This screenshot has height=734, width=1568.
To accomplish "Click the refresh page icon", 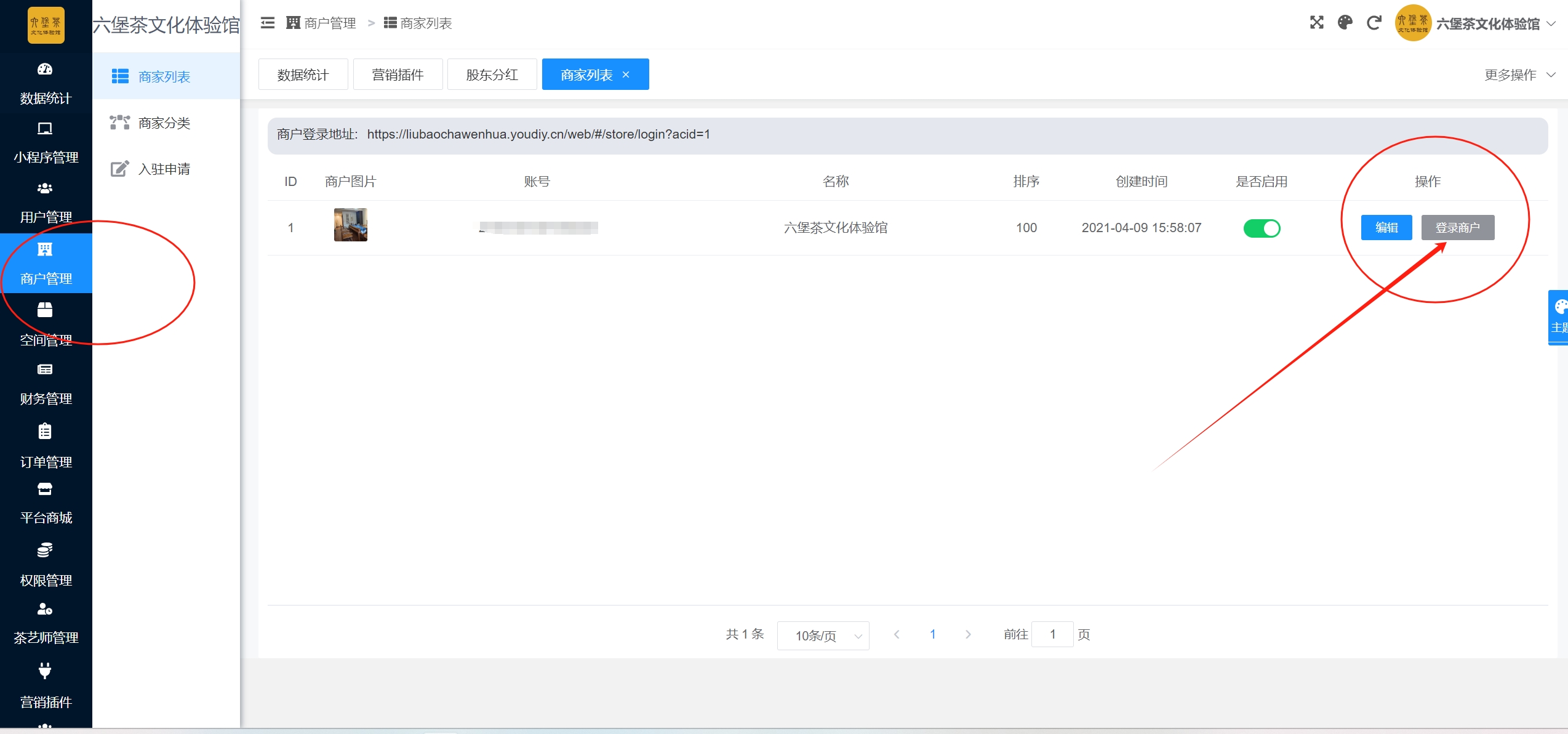I will click(x=1374, y=23).
